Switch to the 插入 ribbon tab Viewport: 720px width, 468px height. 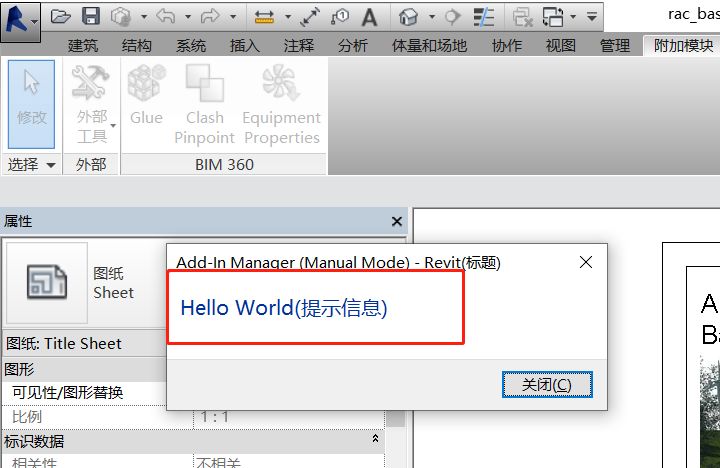[245, 45]
